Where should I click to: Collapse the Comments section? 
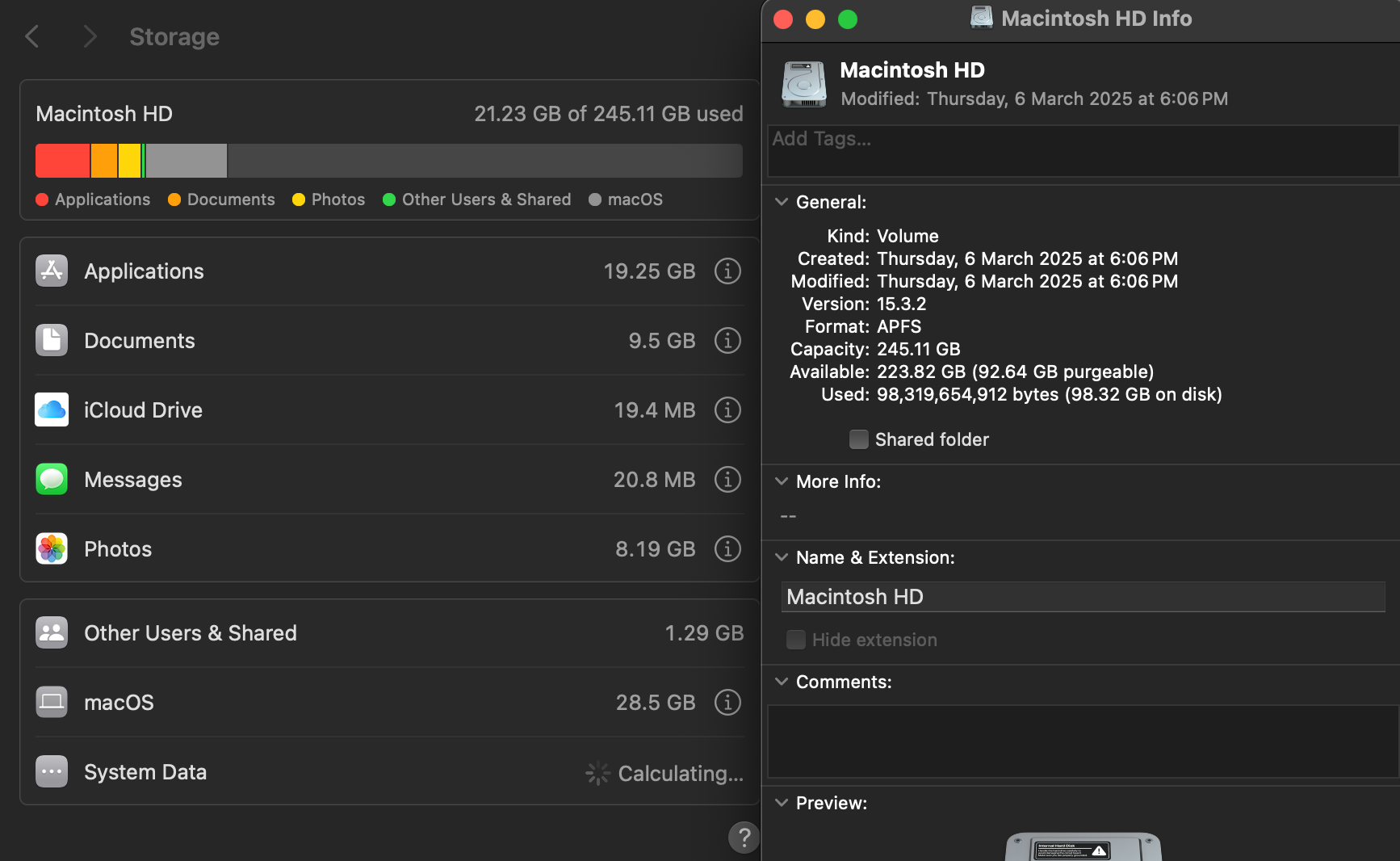coord(782,682)
